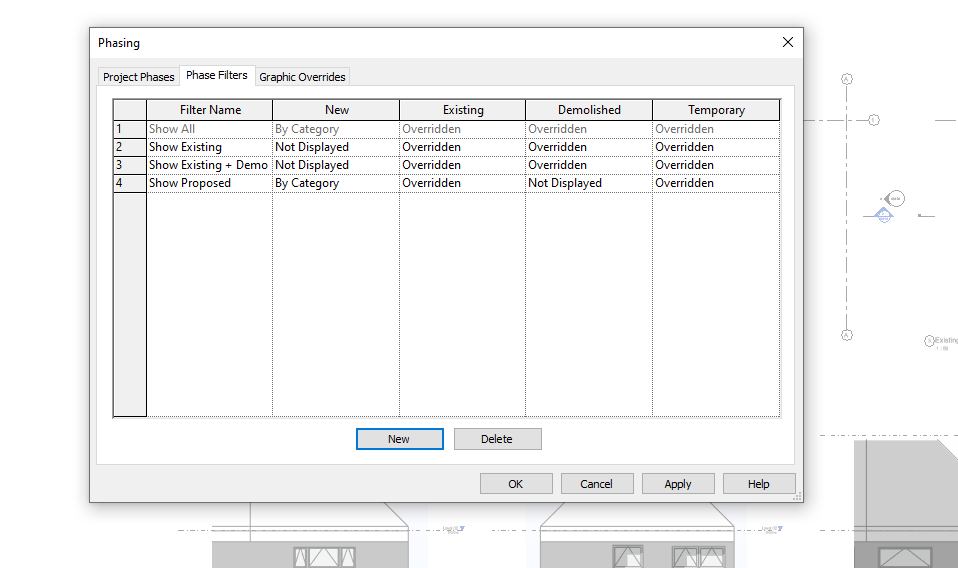
Task: Open Existing setting for Show Proposed
Action: tap(463, 183)
